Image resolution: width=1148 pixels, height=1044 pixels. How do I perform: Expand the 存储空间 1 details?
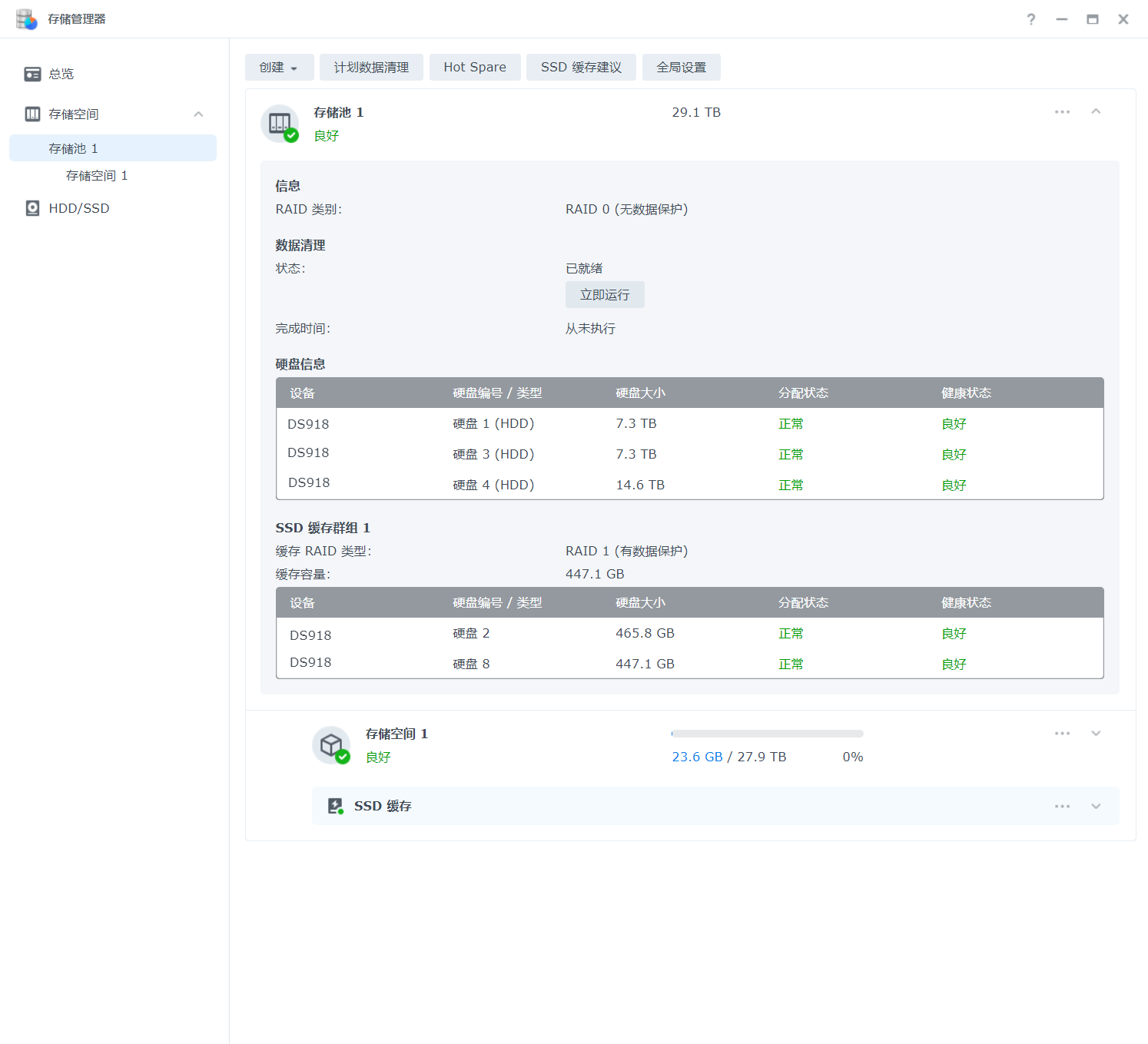[1096, 734]
